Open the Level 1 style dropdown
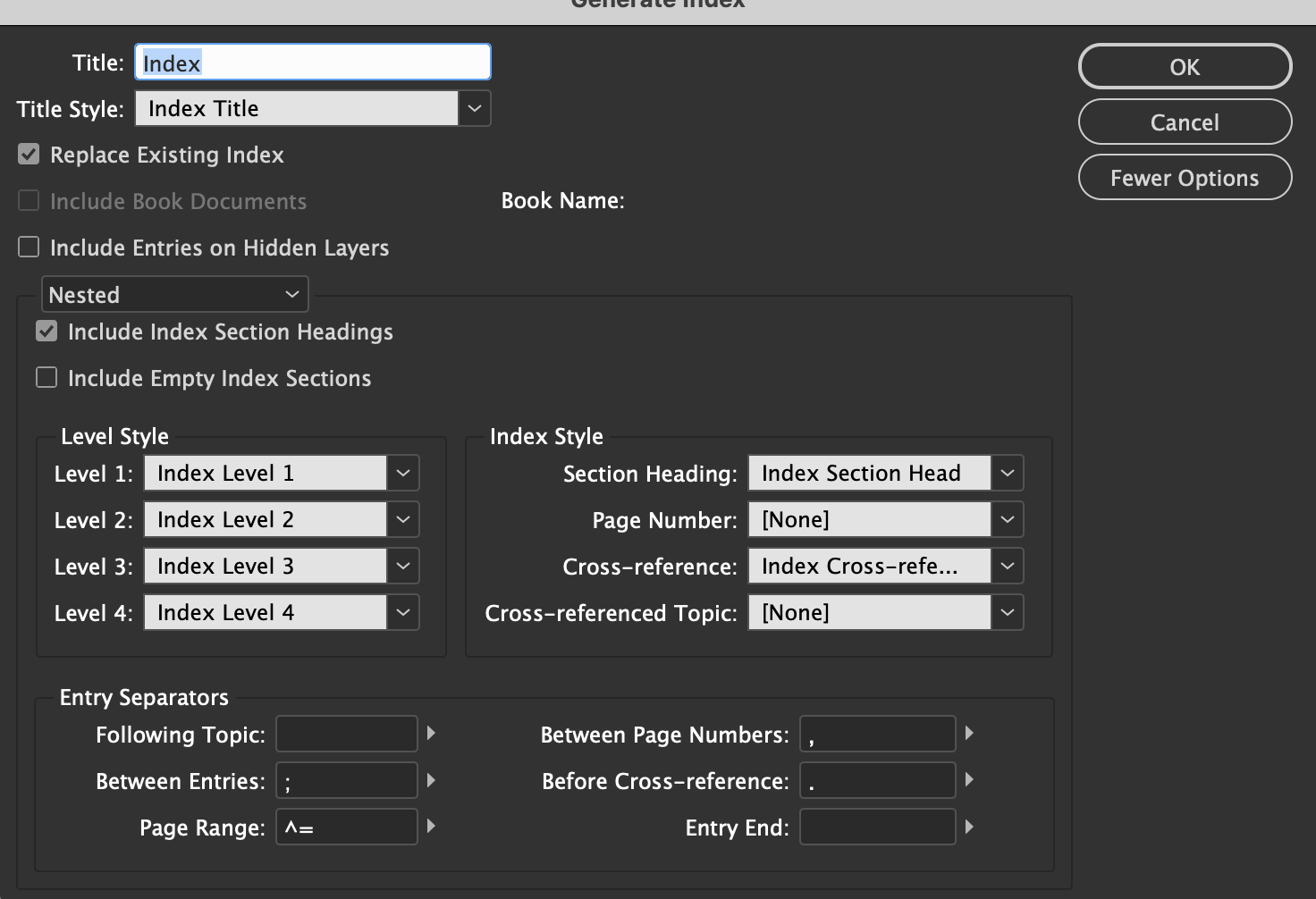 (x=402, y=473)
